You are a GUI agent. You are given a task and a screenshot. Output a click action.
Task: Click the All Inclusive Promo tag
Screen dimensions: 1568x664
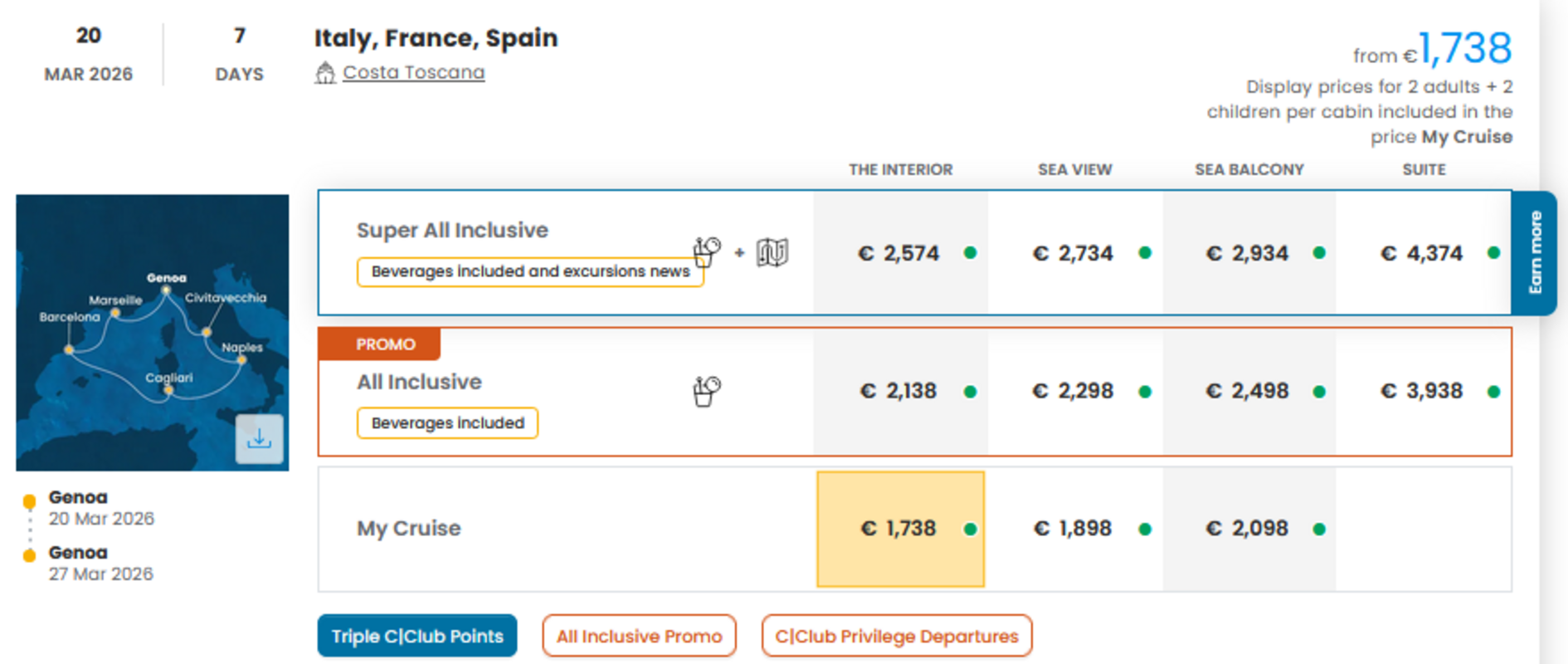(639, 636)
